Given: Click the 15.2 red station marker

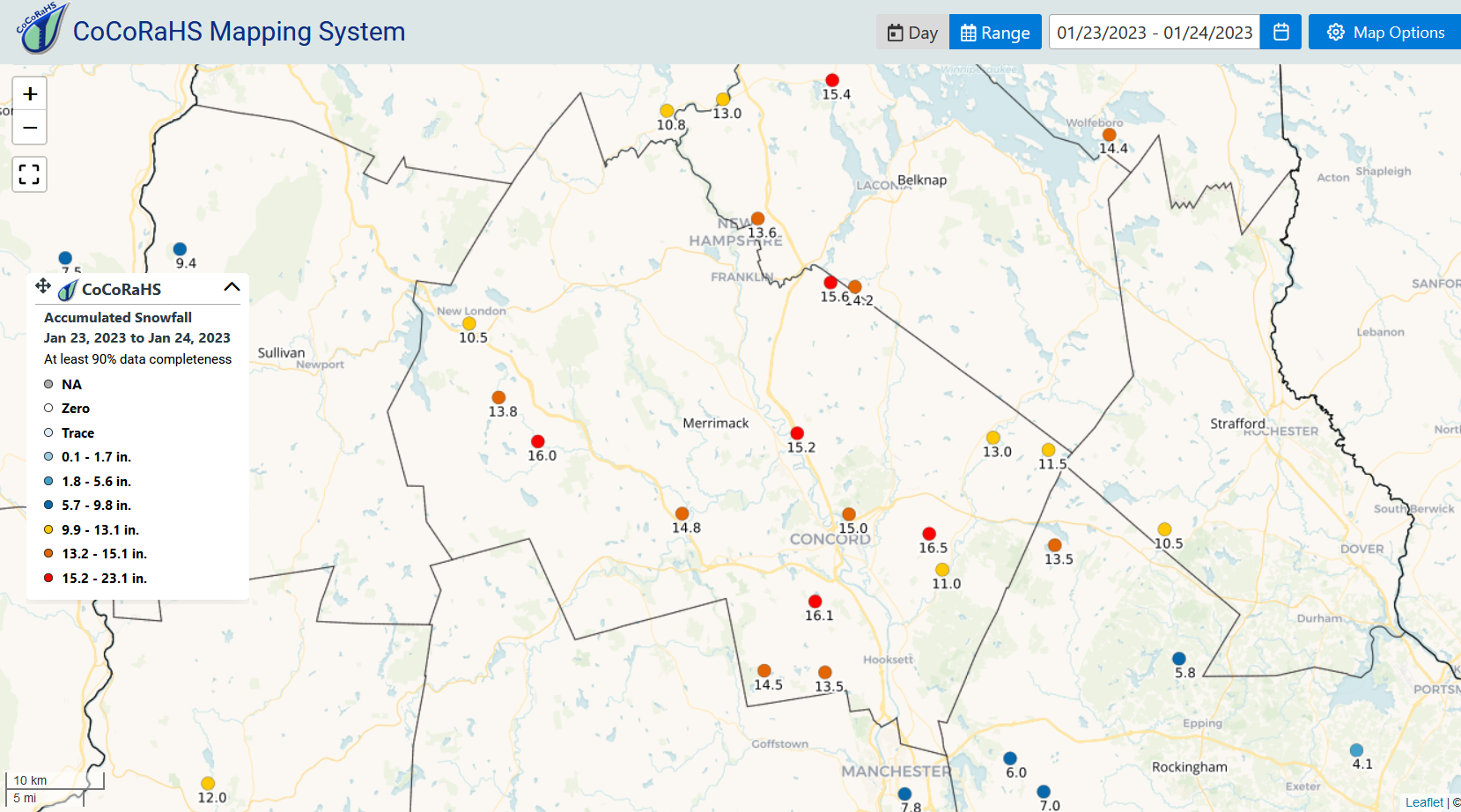Looking at the screenshot, I should pyautogui.click(x=797, y=433).
